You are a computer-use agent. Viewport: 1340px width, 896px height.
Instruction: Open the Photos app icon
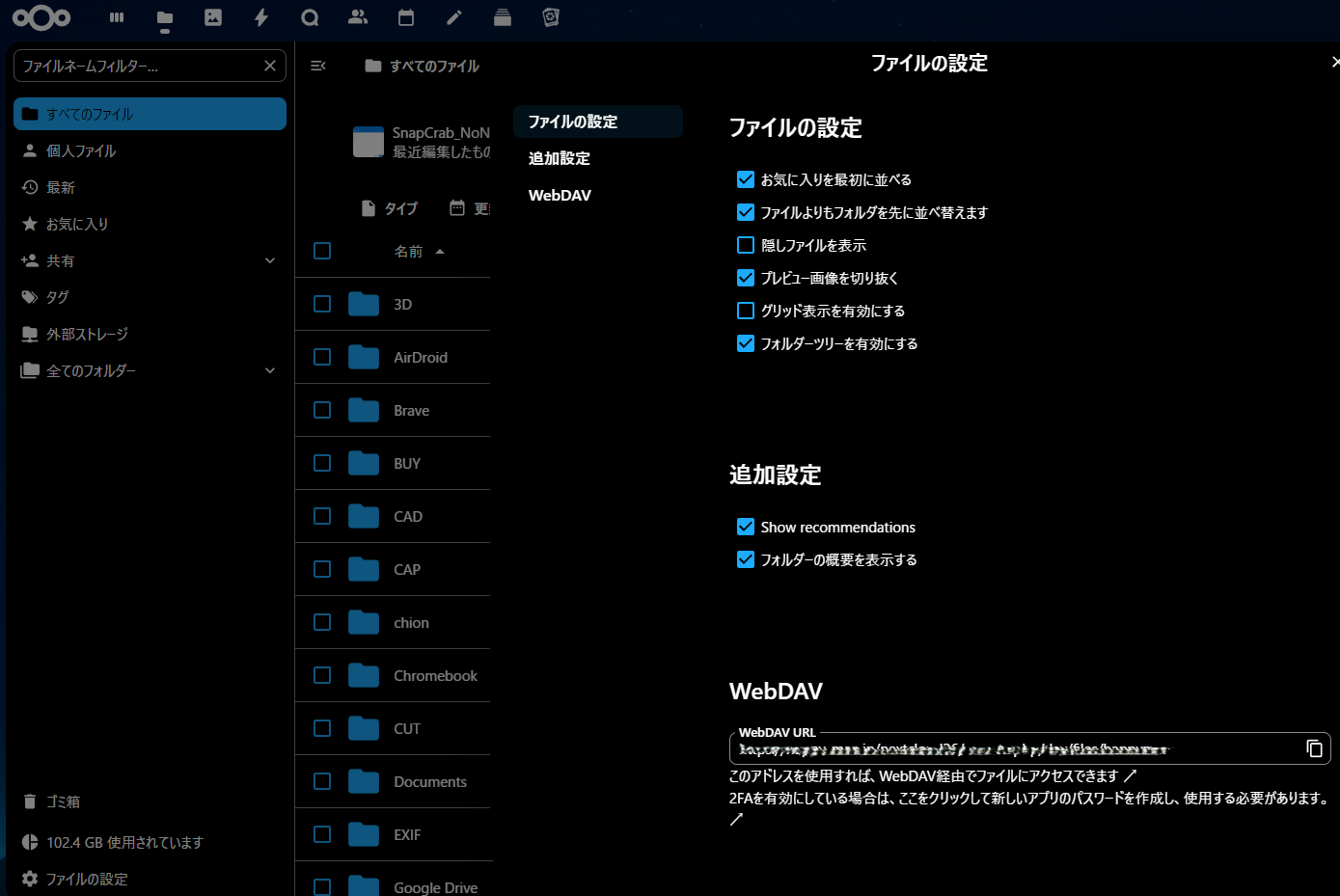tap(213, 17)
